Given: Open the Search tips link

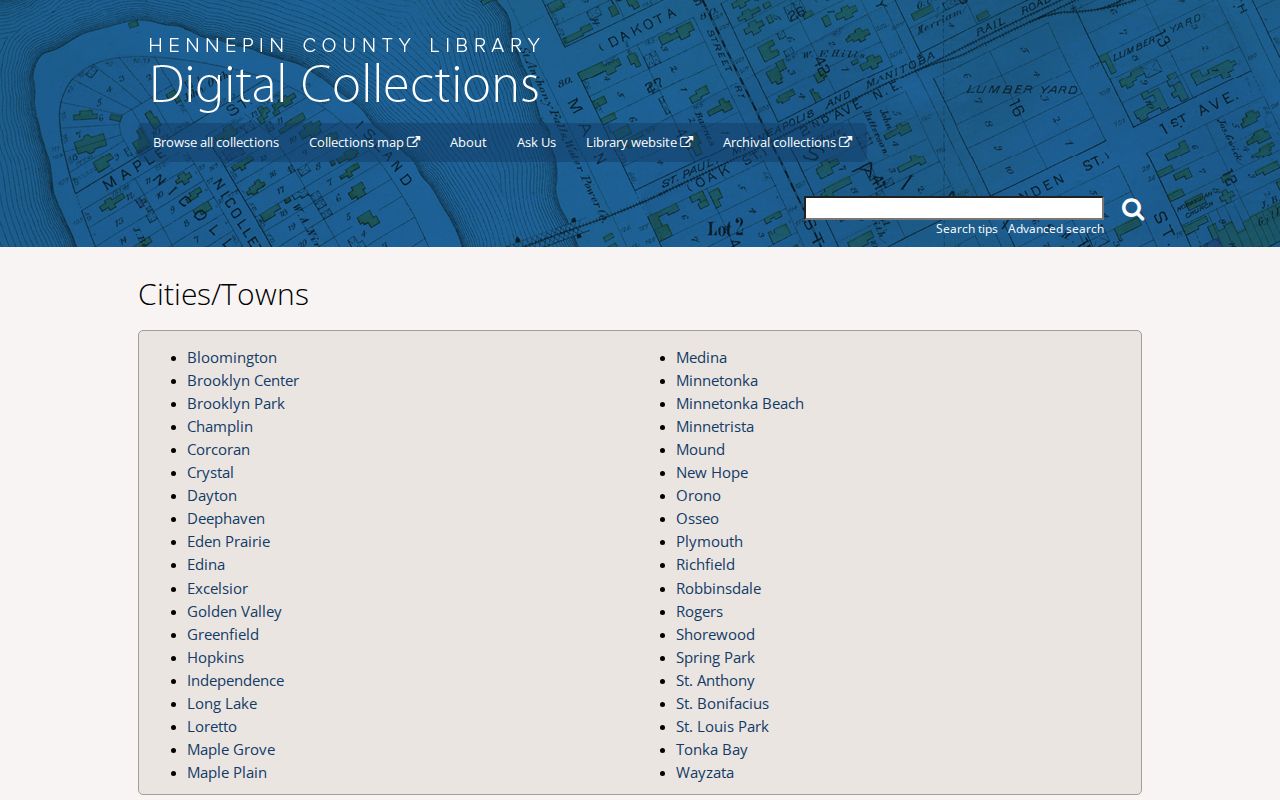Looking at the screenshot, I should tap(967, 229).
